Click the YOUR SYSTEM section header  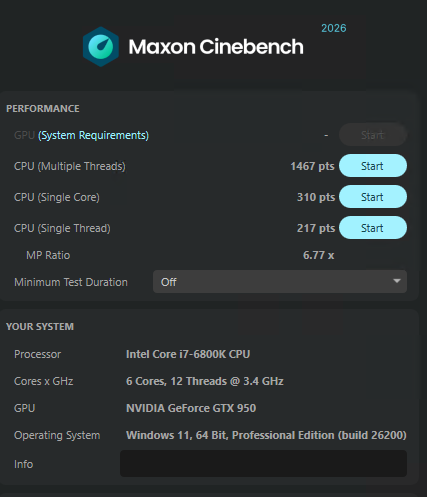tap(40, 327)
